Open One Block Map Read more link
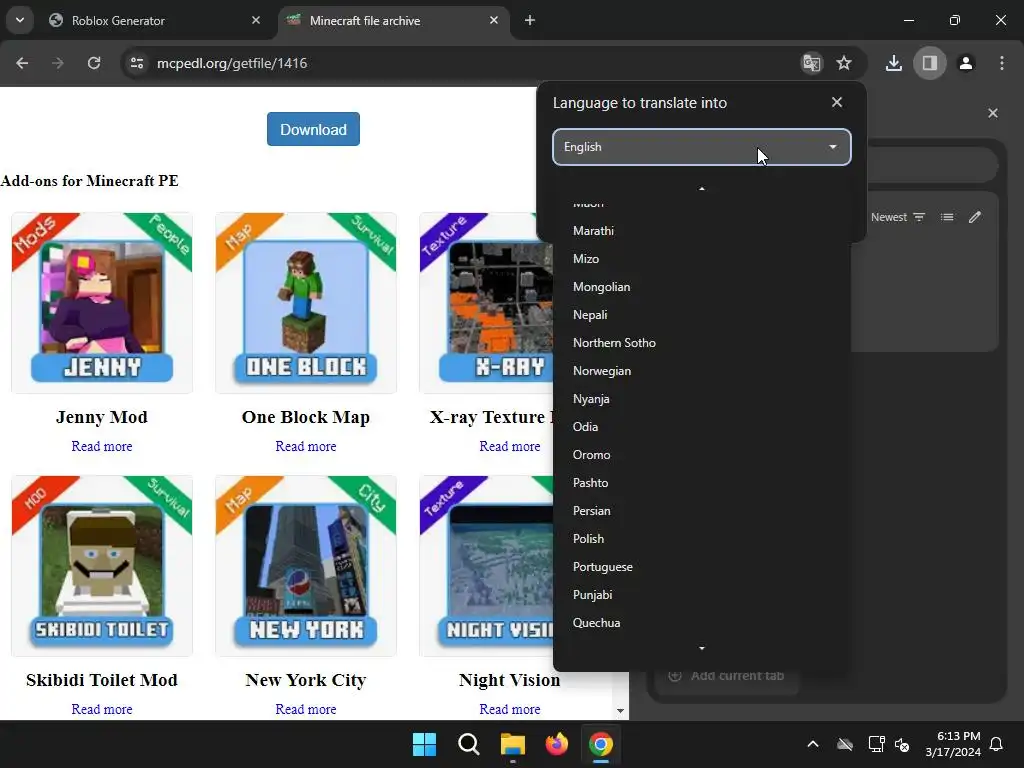Viewport: 1024px width, 768px height. pos(306,446)
